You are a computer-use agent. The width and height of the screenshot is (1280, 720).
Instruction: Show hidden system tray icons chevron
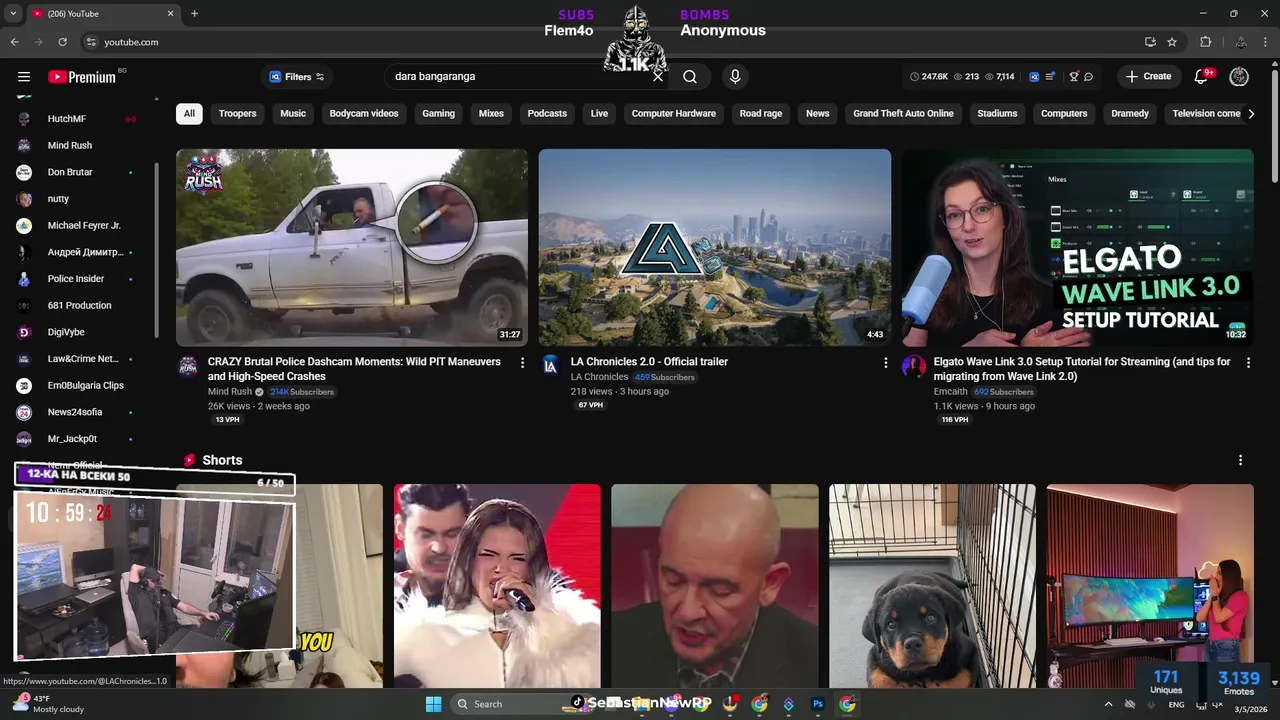point(1109,704)
